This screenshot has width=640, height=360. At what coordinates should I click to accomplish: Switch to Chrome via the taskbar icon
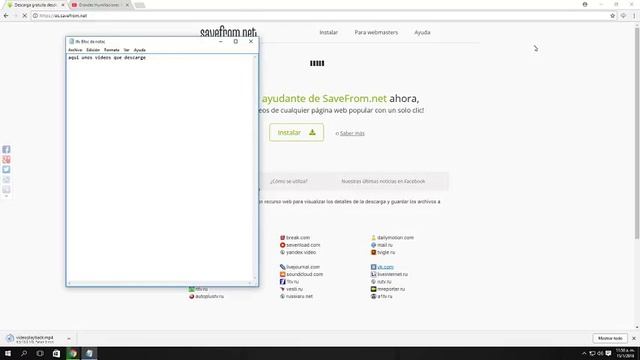[x=73, y=353]
